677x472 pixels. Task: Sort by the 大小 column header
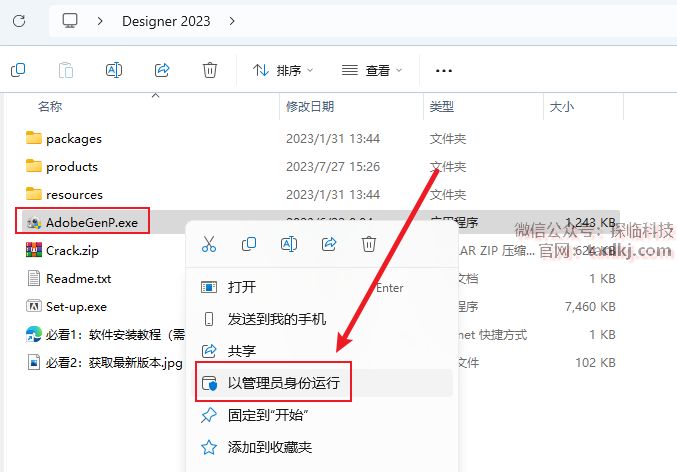point(562,106)
